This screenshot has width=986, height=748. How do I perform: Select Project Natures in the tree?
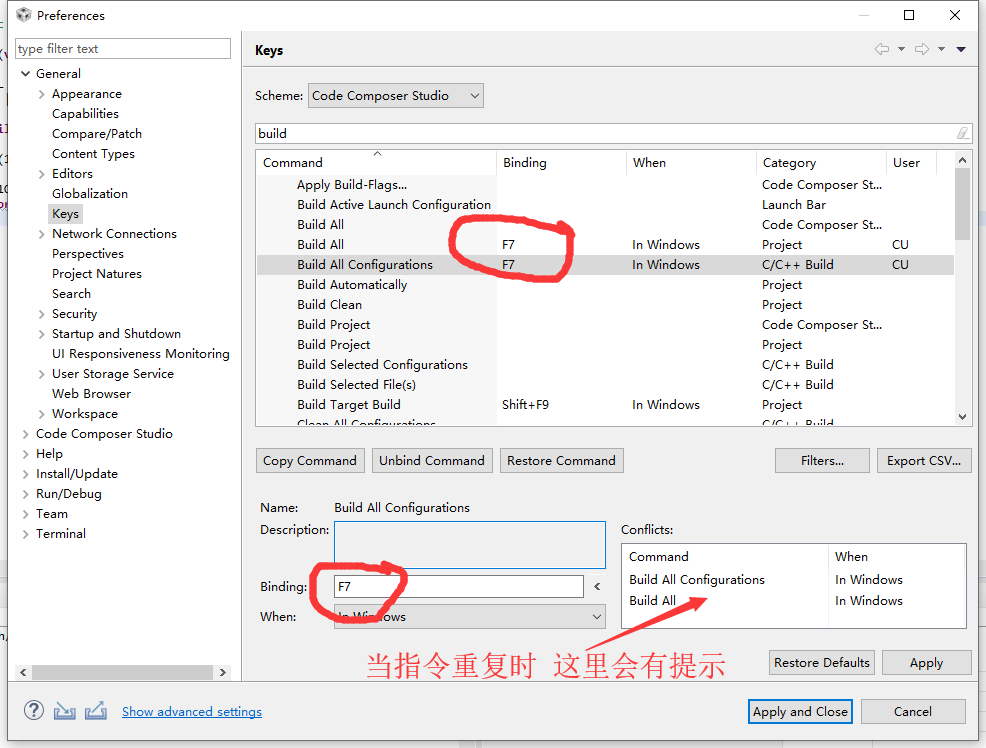point(97,274)
